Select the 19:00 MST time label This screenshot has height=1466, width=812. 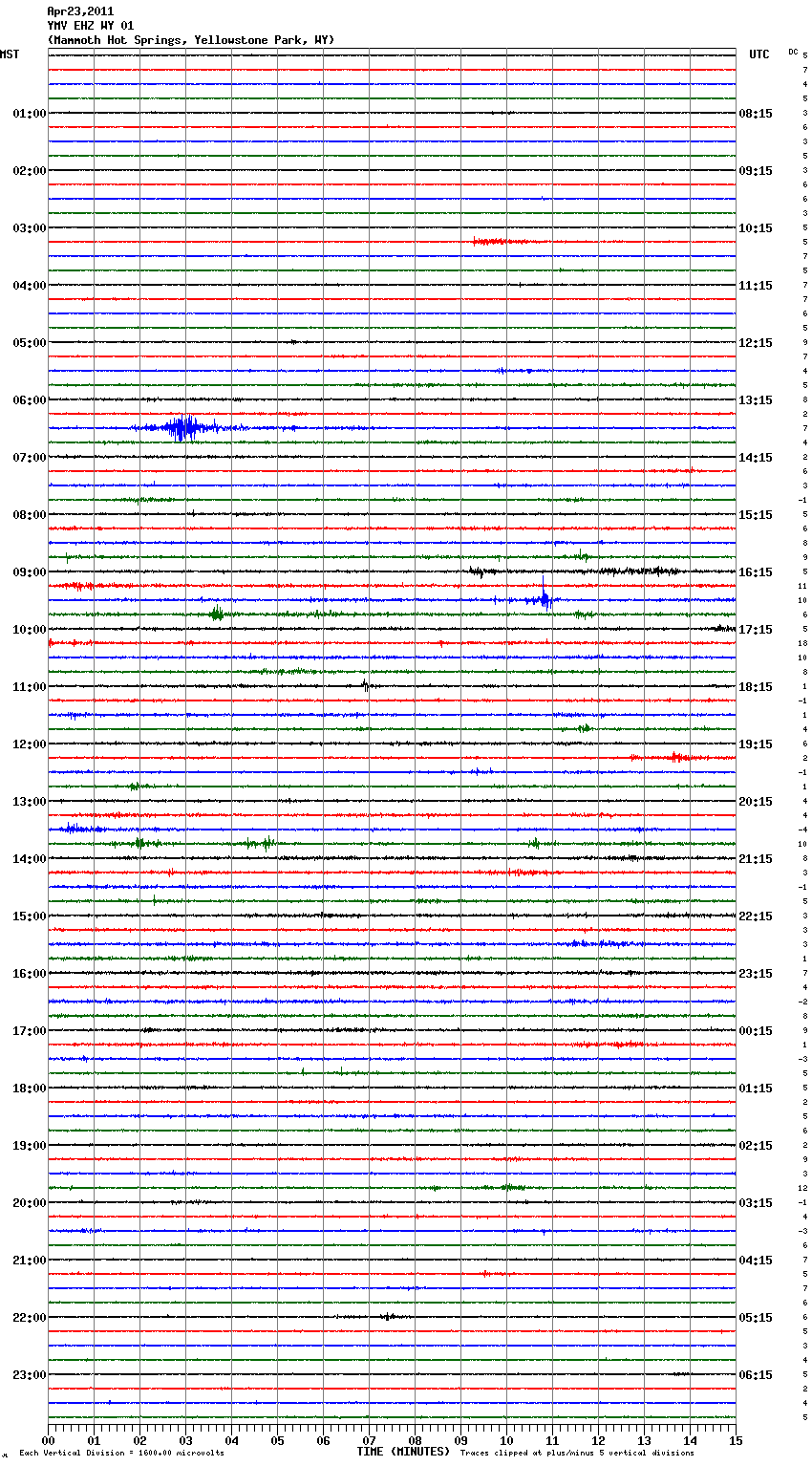coord(30,1146)
